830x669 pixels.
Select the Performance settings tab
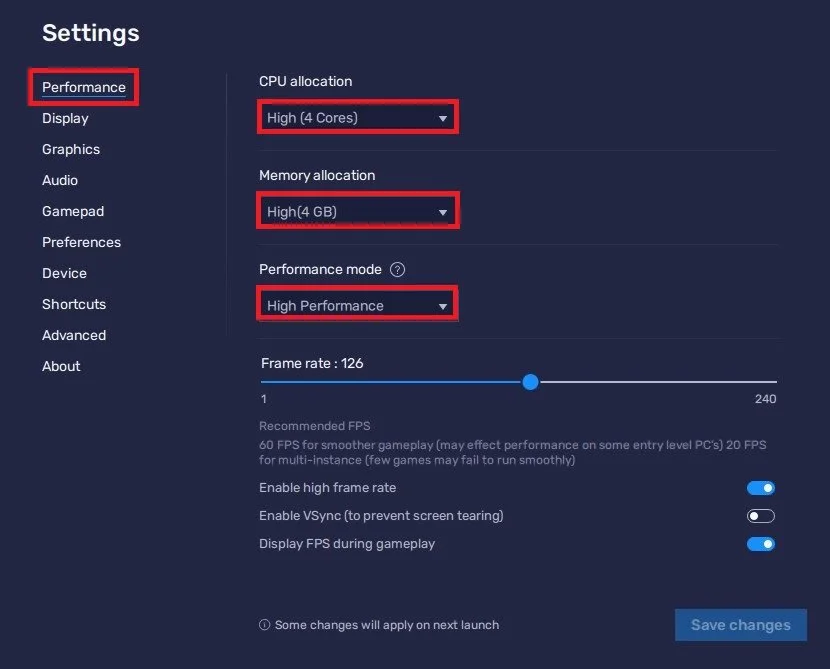point(84,87)
